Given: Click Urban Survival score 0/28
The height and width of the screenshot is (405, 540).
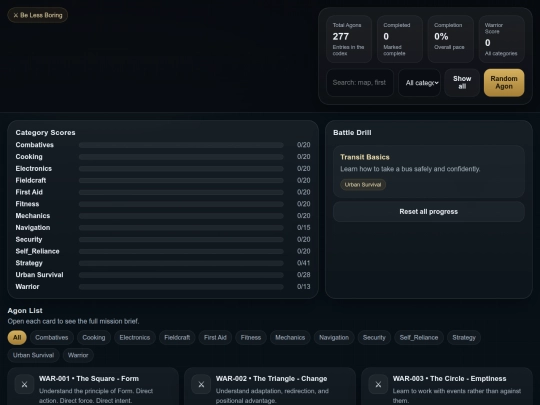Looking at the screenshot, I should tap(303, 275).
